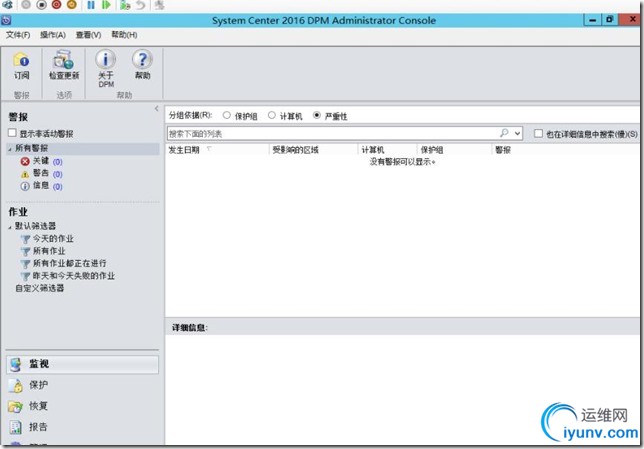Screen dimensions: 644x449
Task: Open the 查看(V) menu
Action: [x=88, y=35]
